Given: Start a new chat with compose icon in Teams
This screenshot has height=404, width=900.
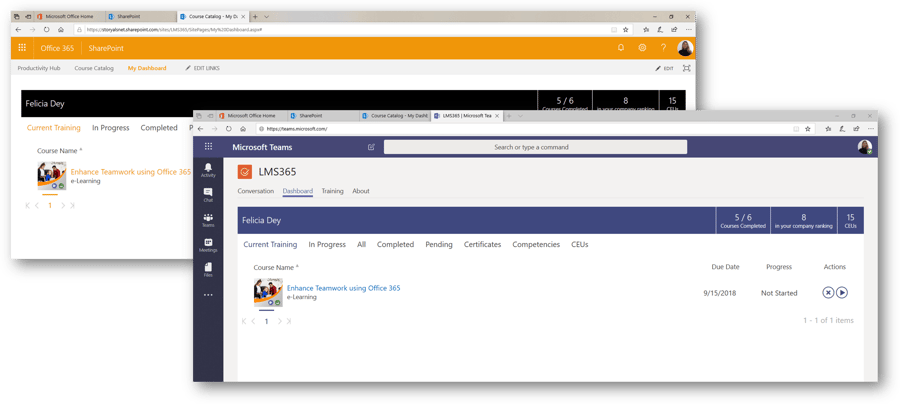Looking at the screenshot, I should (x=371, y=147).
